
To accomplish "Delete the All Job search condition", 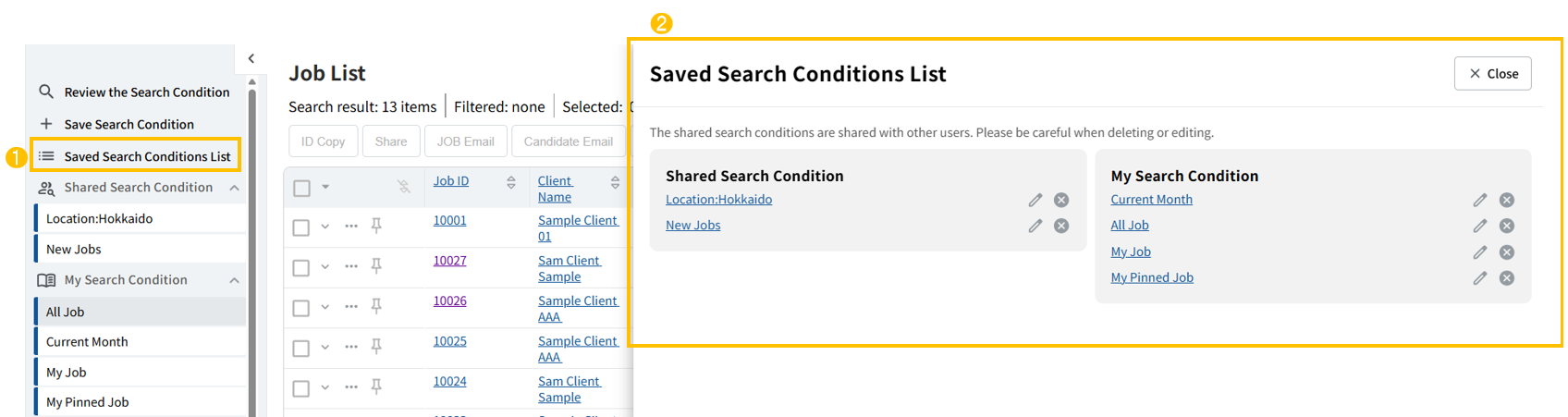I will [1507, 226].
